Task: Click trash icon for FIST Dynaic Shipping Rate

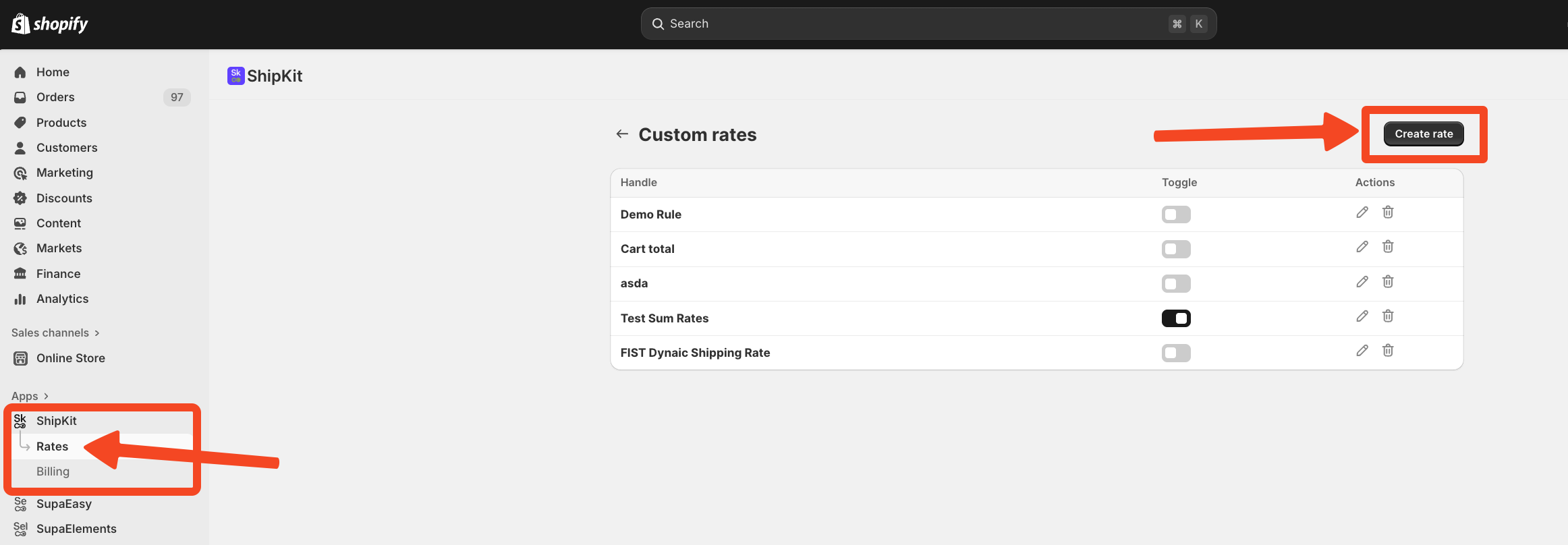Action: point(1388,351)
